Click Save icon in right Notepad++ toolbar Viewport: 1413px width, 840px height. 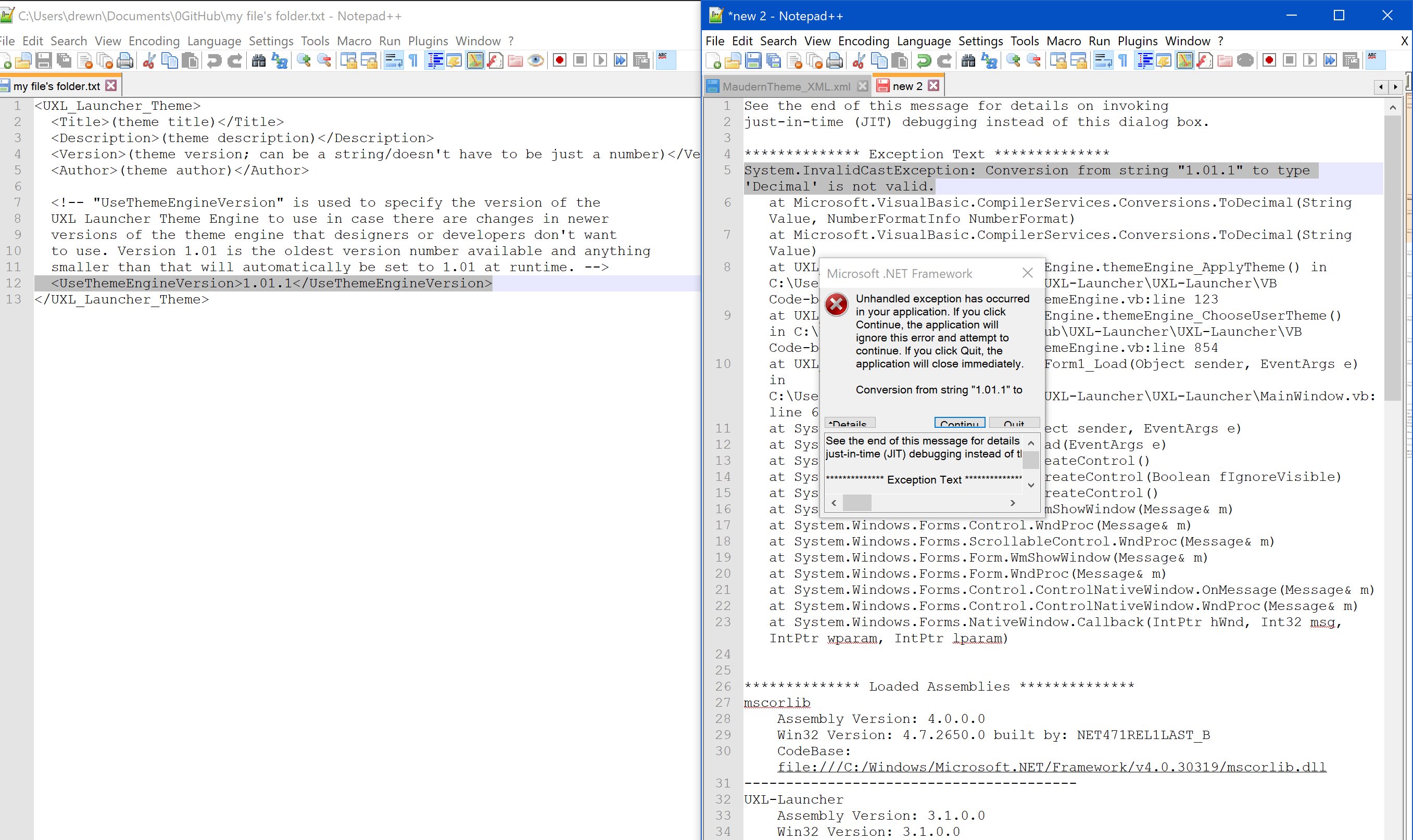(753, 60)
